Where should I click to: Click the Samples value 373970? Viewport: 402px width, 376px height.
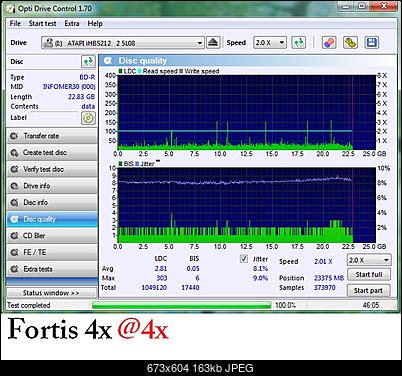click(x=325, y=287)
